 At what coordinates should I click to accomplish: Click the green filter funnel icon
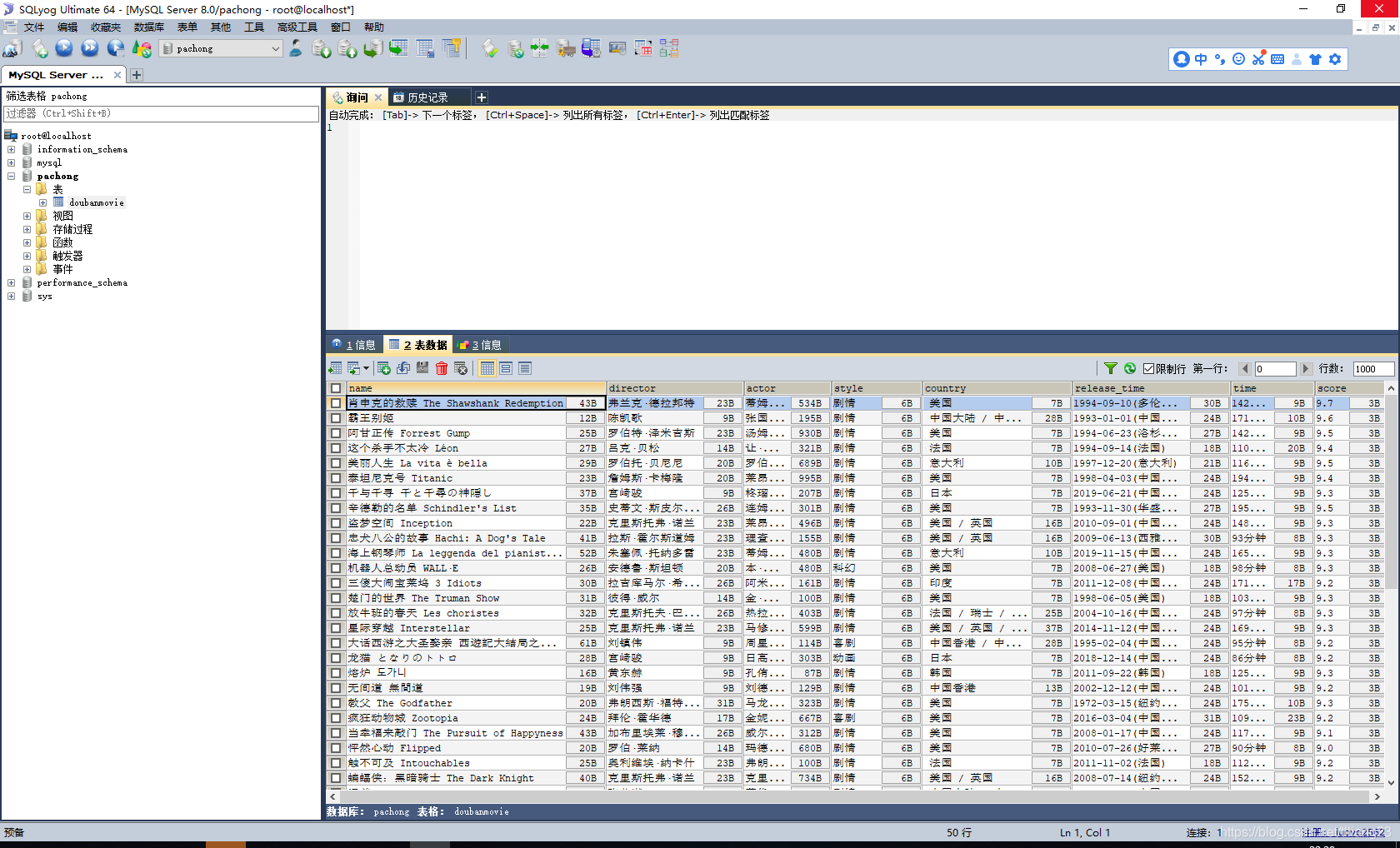pyautogui.click(x=1111, y=368)
